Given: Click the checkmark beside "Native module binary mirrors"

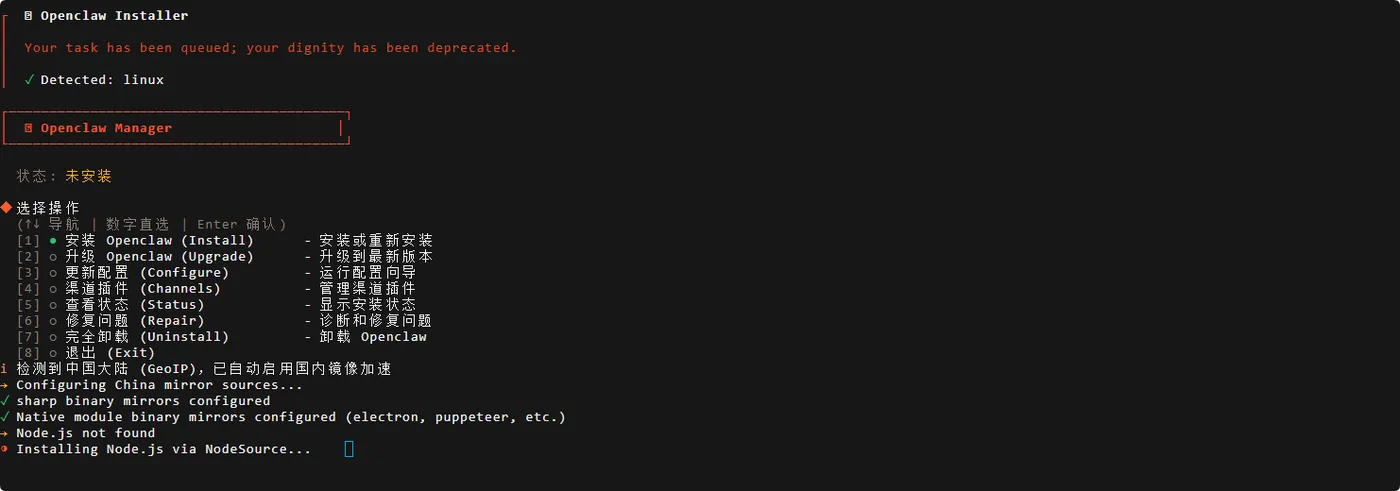Looking at the screenshot, I should (x=5, y=417).
